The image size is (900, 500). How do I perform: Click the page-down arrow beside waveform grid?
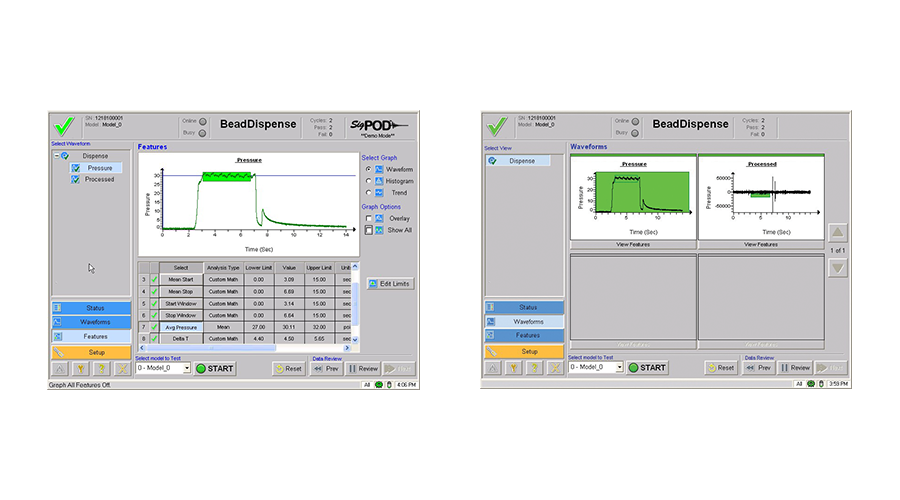(x=838, y=268)
